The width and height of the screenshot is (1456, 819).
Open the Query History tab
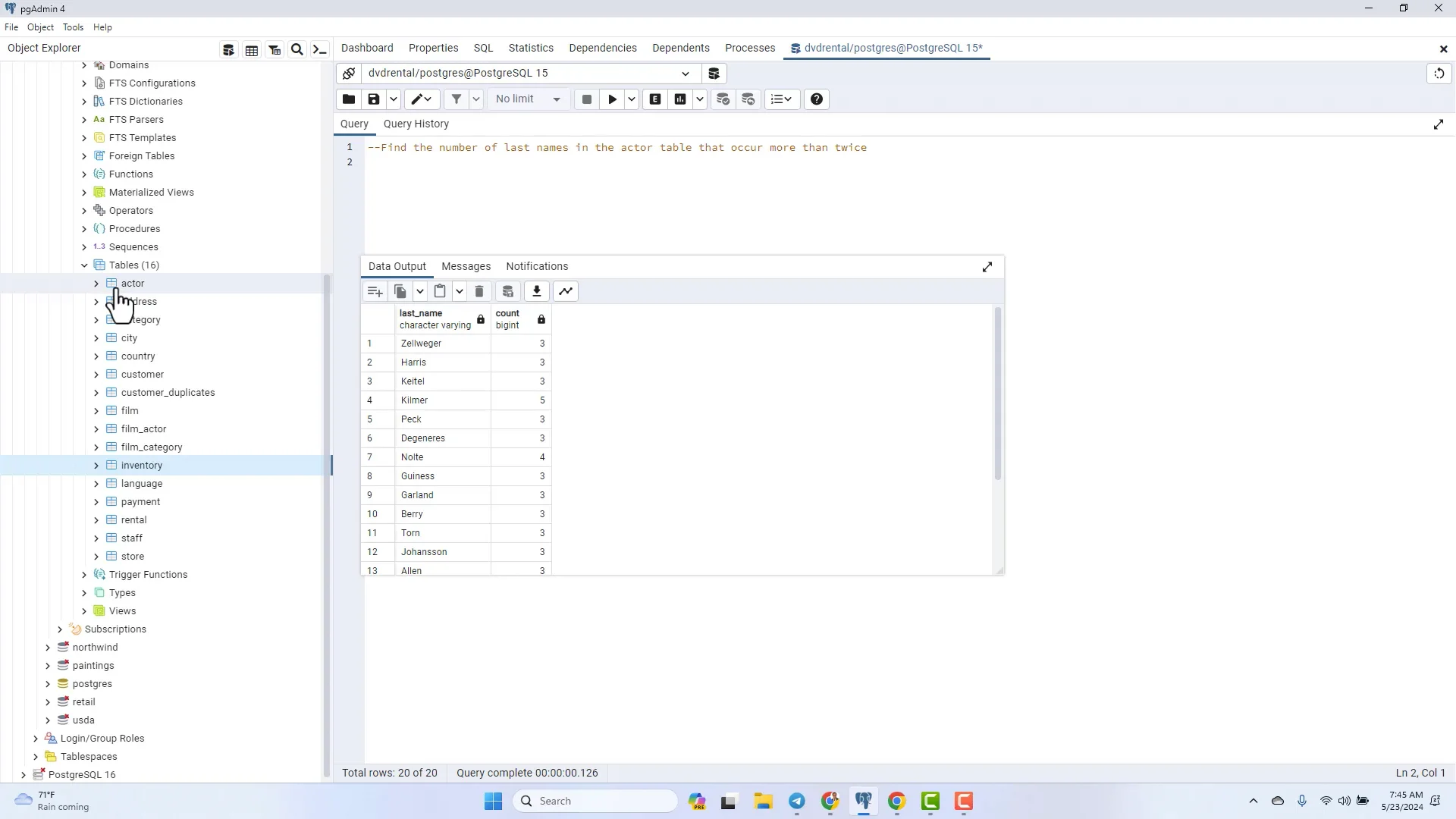pos(416,124)
